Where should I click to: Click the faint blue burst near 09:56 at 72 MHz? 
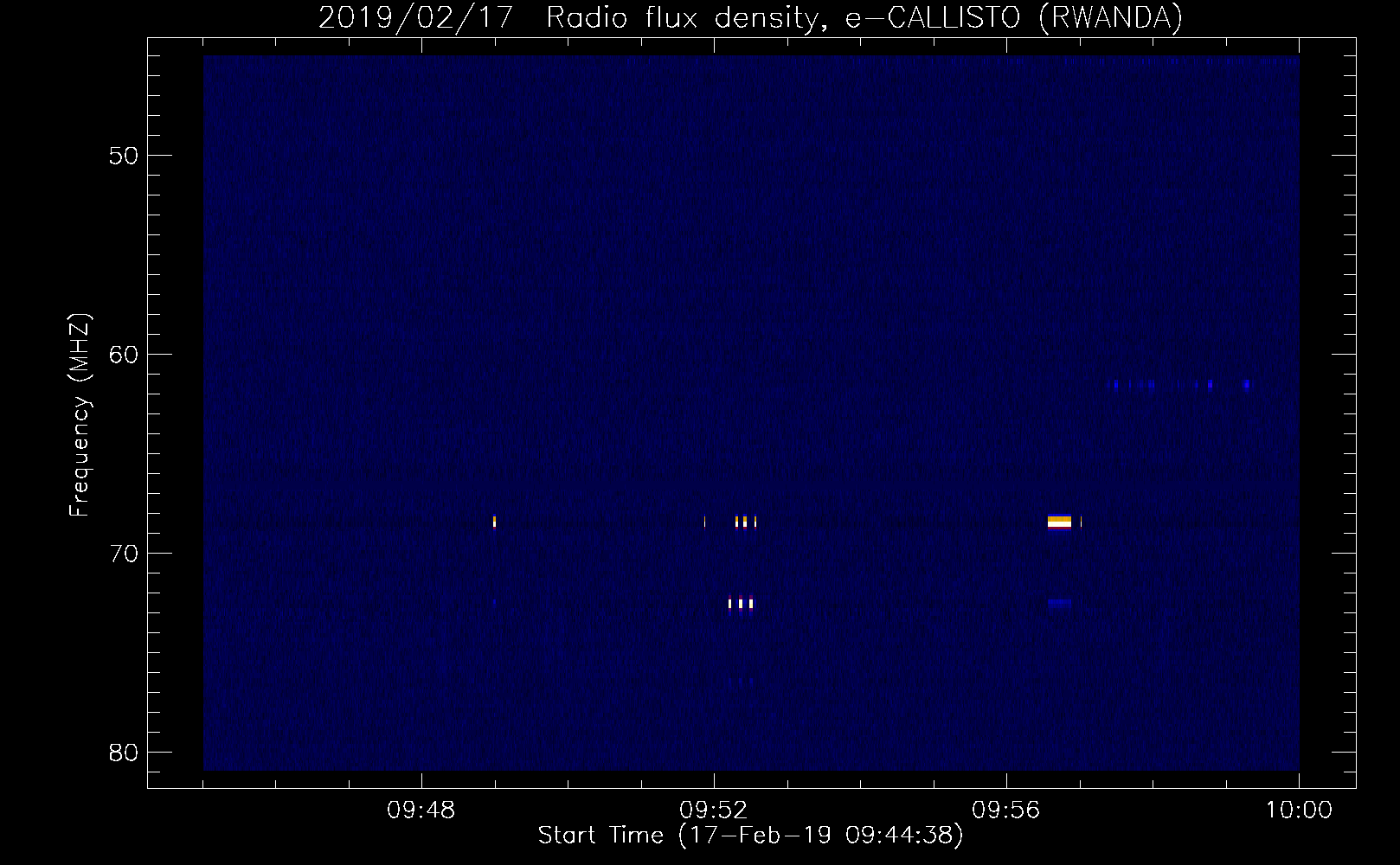pos(1059,603)
